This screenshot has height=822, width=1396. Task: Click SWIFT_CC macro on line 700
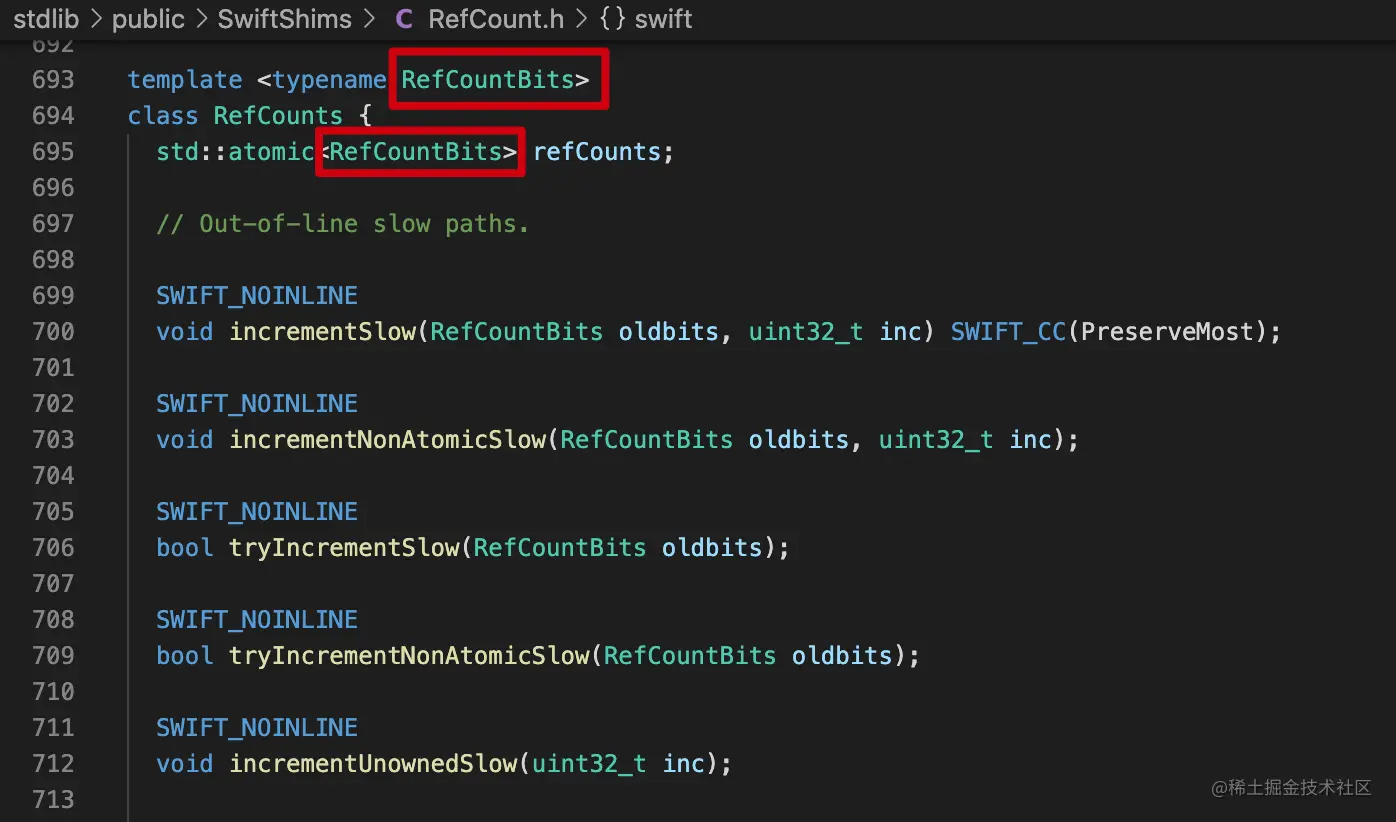point(1008,332)
